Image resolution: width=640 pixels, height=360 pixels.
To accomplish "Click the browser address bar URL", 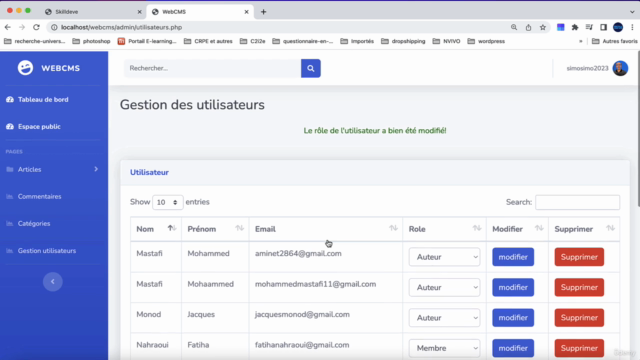I will coord(122,27).
